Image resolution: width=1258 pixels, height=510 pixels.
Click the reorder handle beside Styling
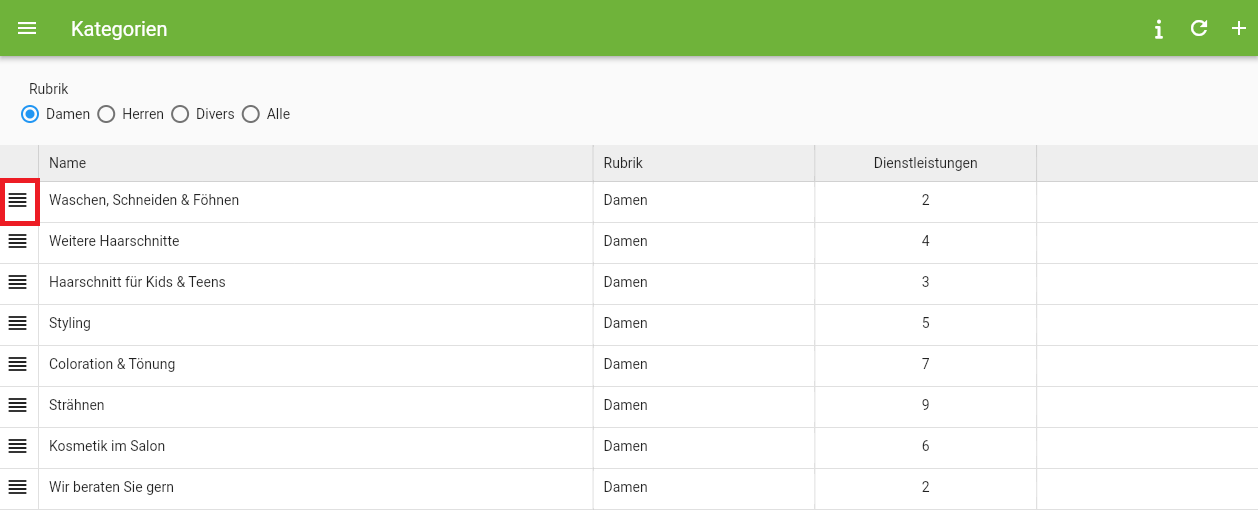click(18, 323)
